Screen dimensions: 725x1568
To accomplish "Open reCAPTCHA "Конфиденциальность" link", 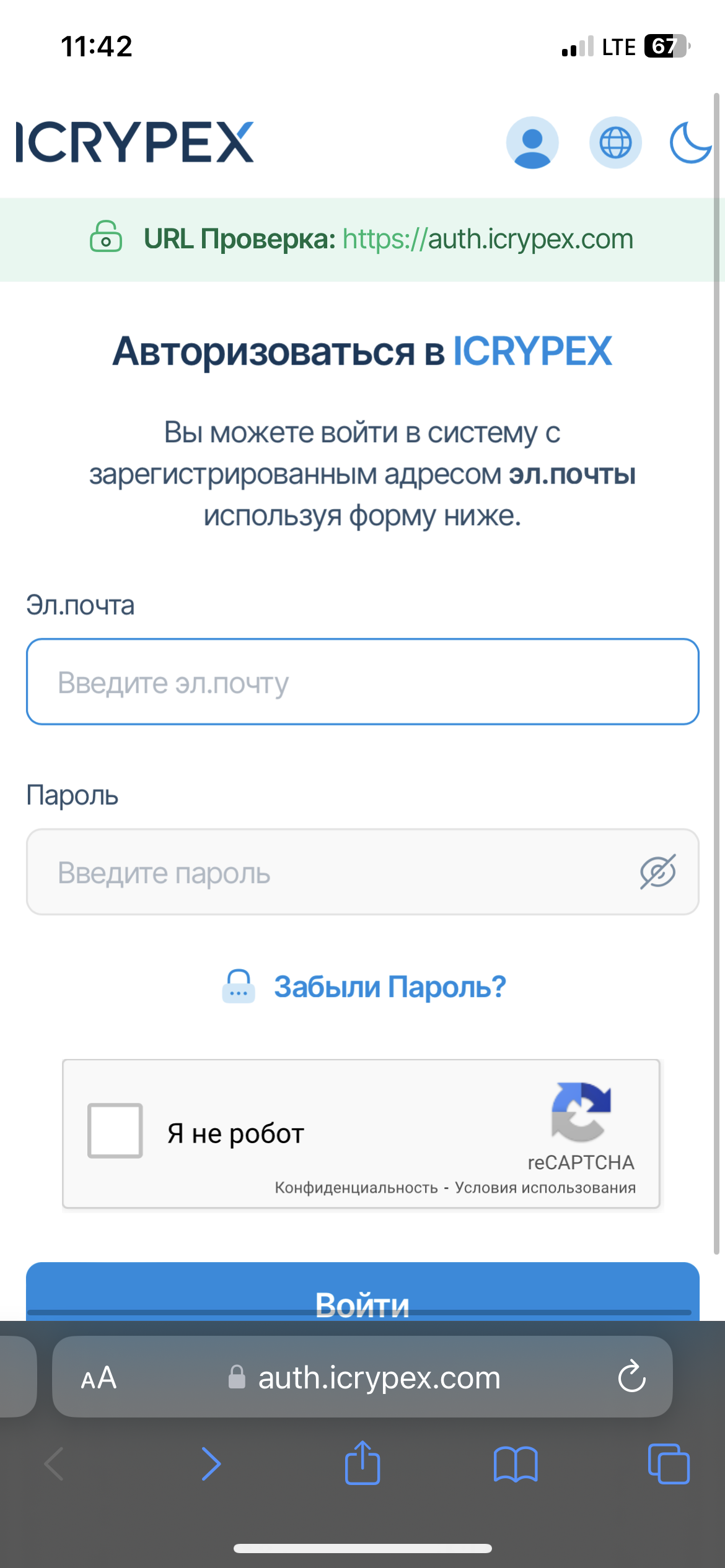I will coord(356,1188).
